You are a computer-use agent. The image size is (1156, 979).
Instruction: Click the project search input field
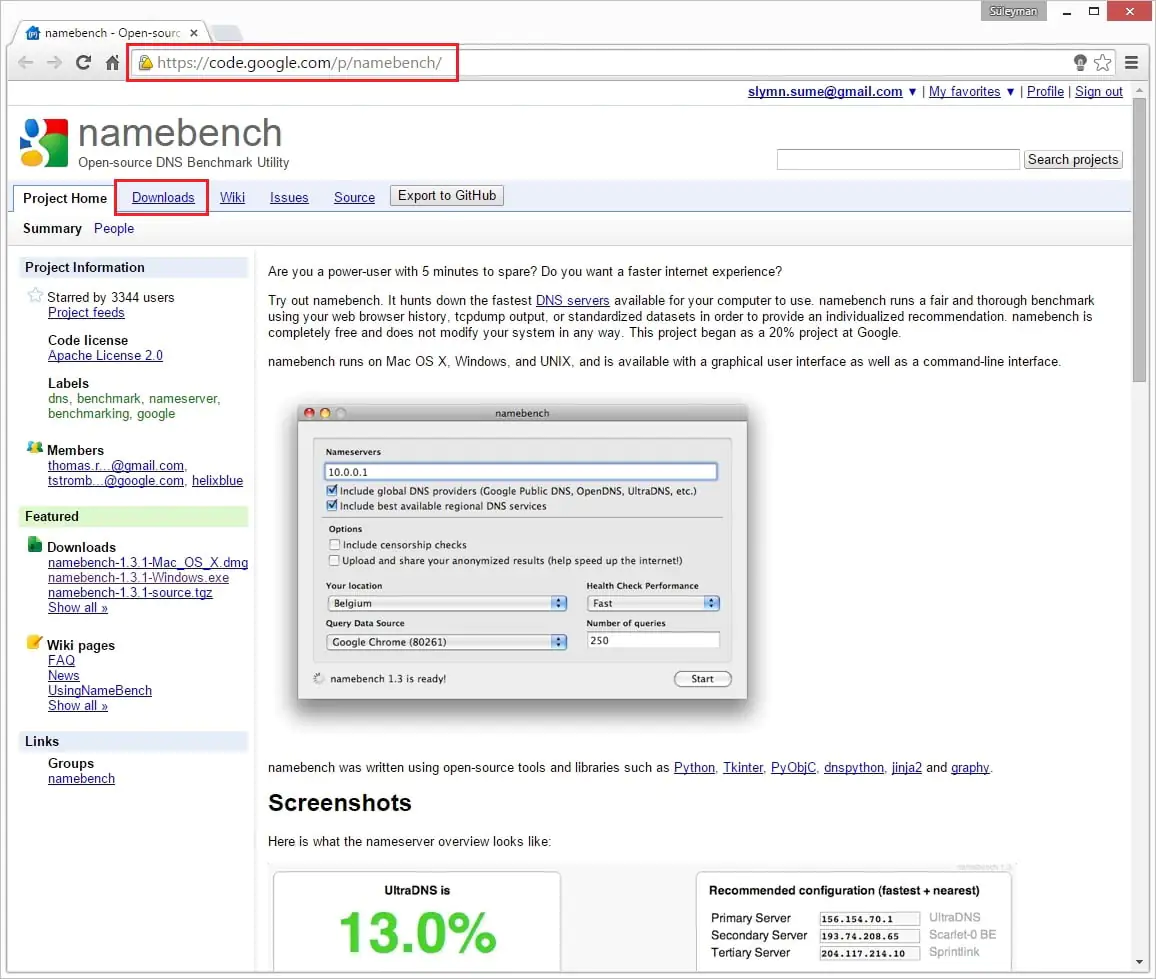(x=897, y=160)
